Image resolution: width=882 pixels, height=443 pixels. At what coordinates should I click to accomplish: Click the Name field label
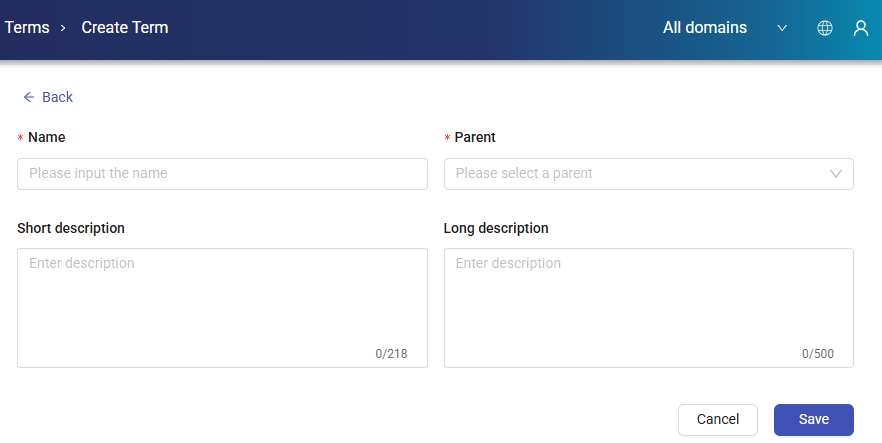47,137
